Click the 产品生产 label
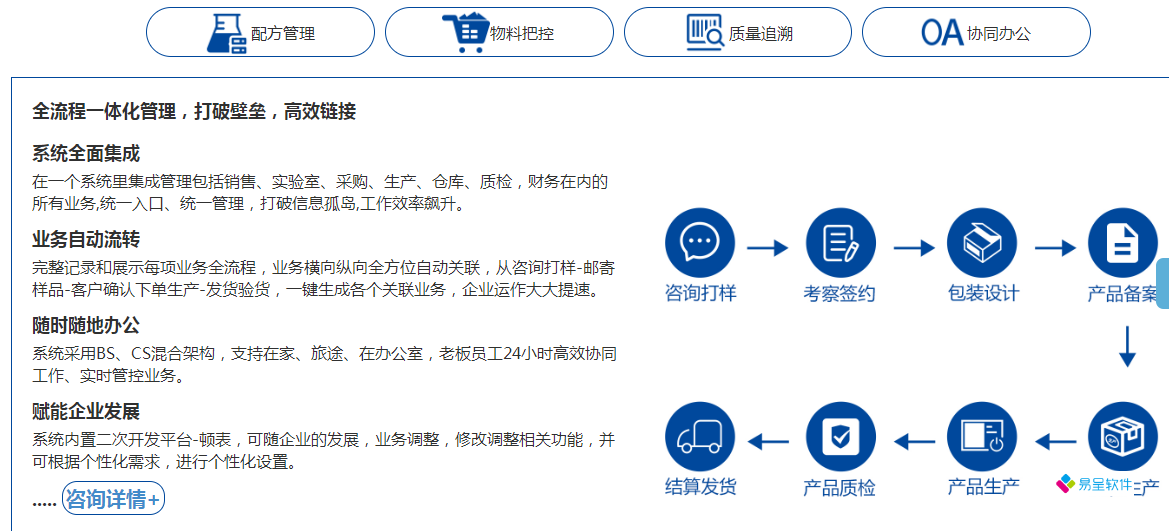Image resolution: width=1169 pixels, height=531 pixels. click(983, 487)
